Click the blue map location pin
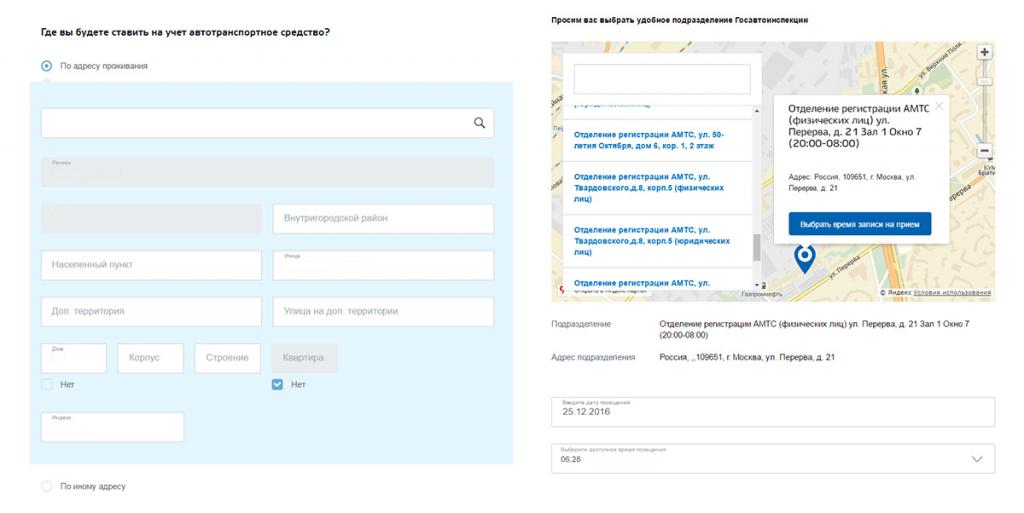This screenshot has height=513, width=1024. 805,259
